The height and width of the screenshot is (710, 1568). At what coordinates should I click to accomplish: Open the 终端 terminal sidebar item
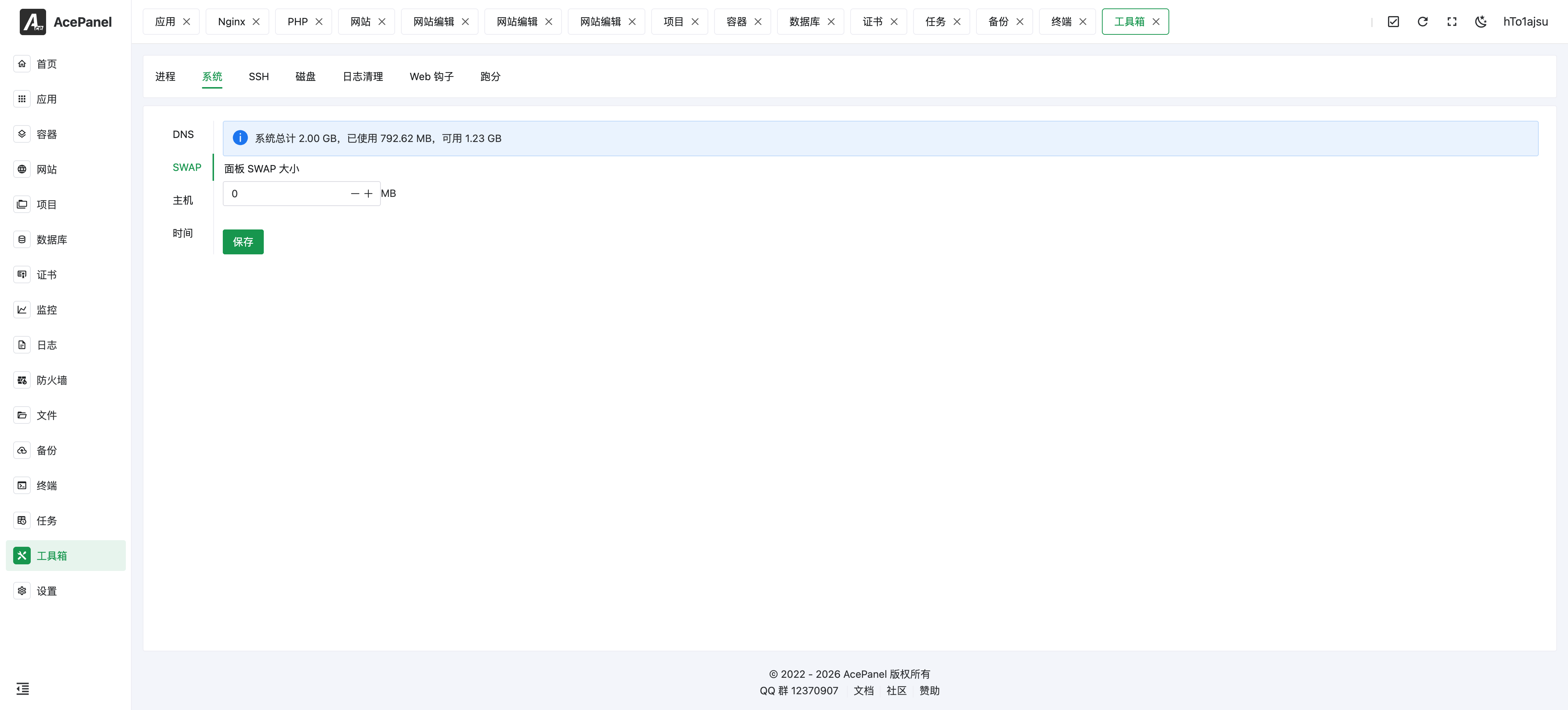46,486
